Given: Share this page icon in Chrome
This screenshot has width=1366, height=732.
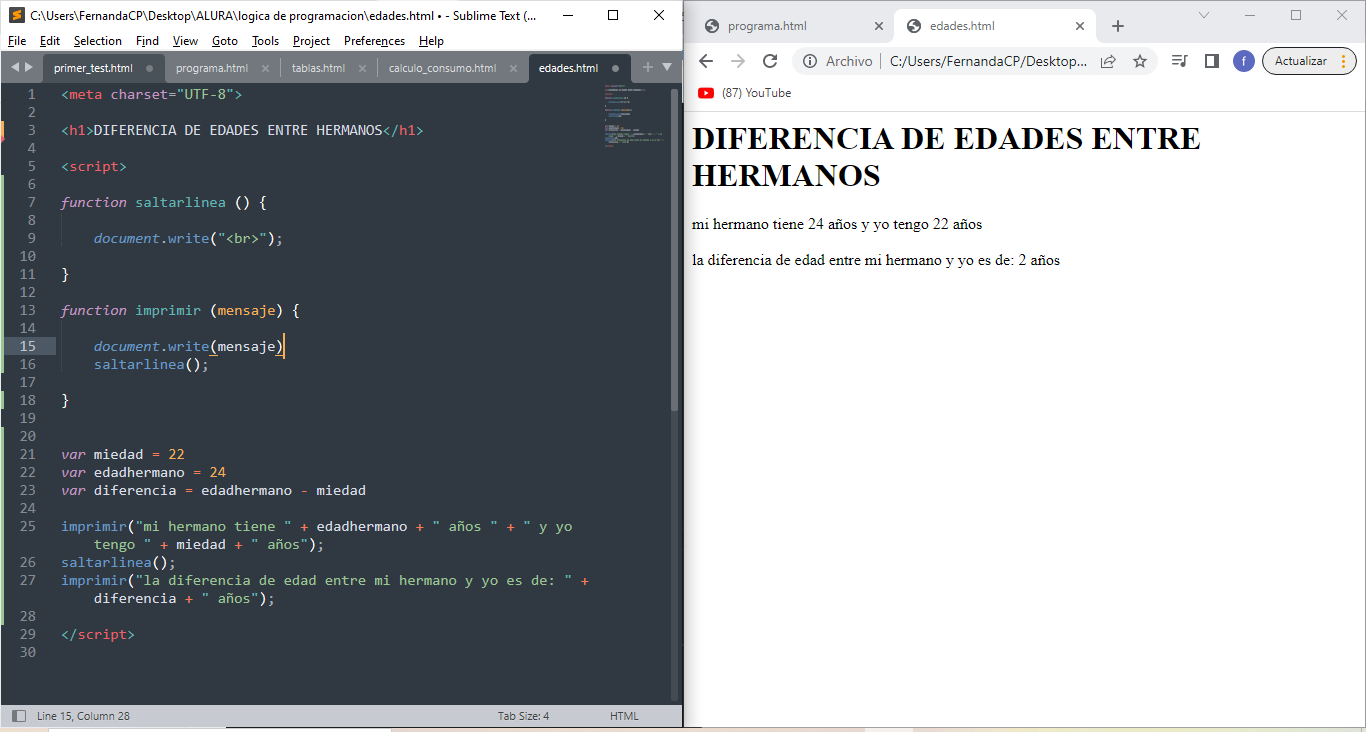Looking at the screenshot, I should (x=1108, y=61).
